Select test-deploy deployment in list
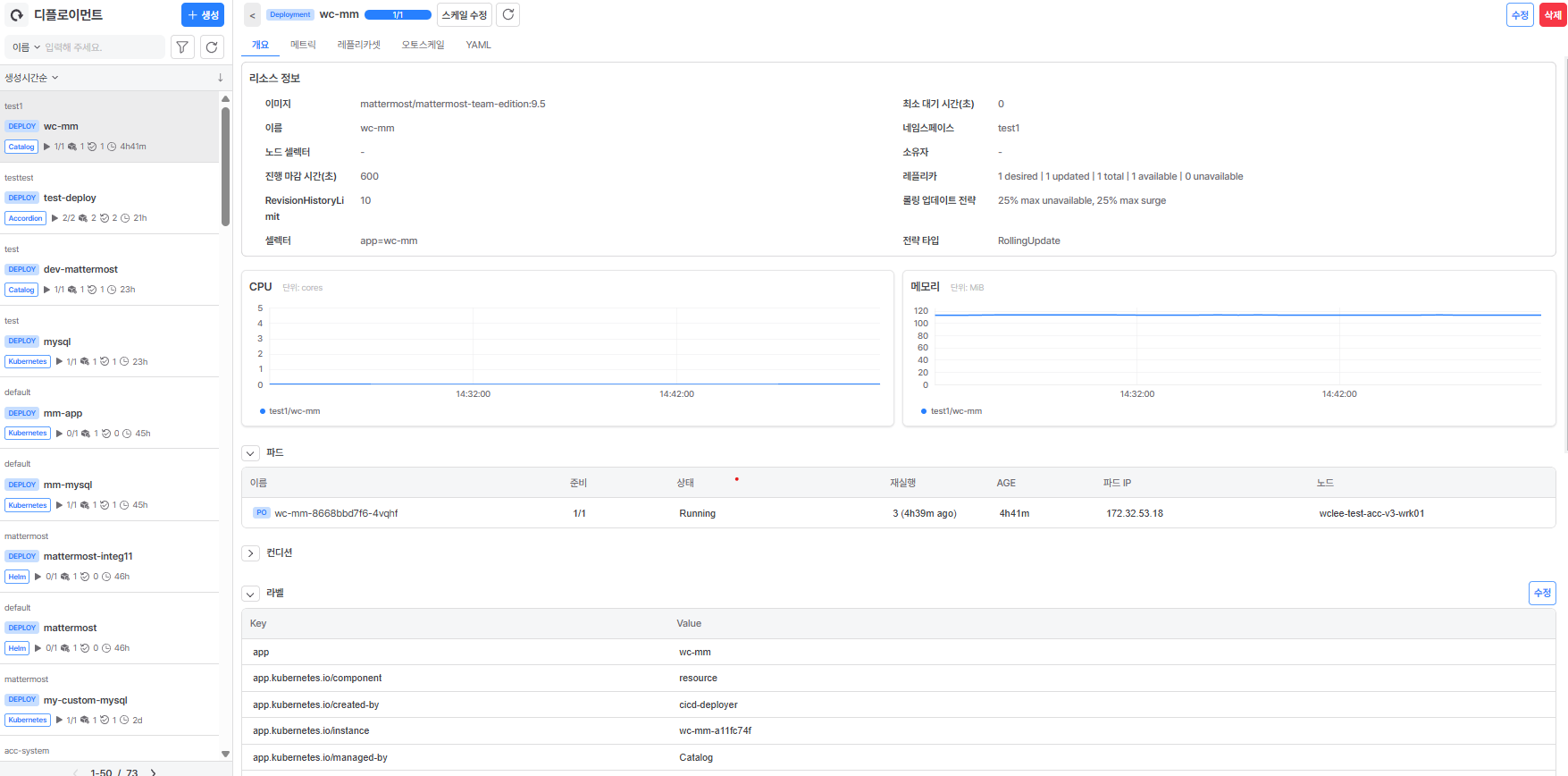The width and height of the screenshot is (1568, 776). [x=109, y=198]
